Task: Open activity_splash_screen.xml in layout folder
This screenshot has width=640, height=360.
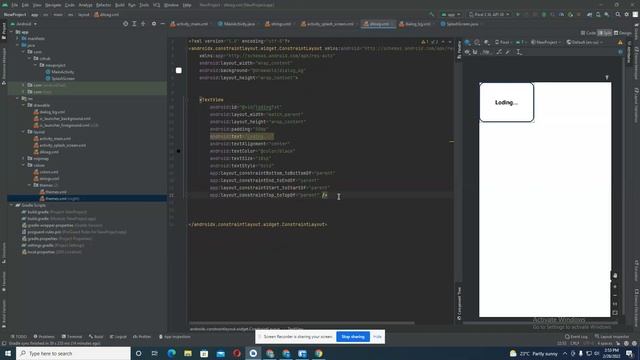Action: coord(60,145)
